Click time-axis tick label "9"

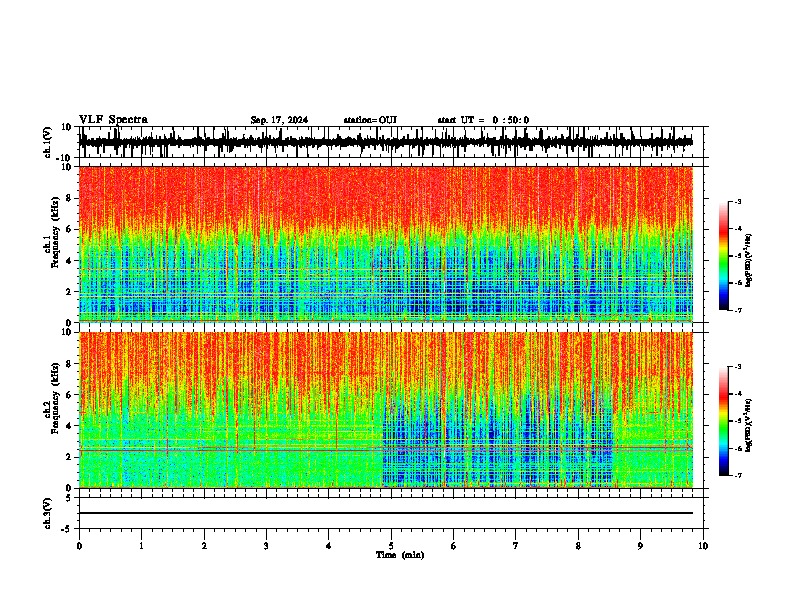(x=640, y=546)
